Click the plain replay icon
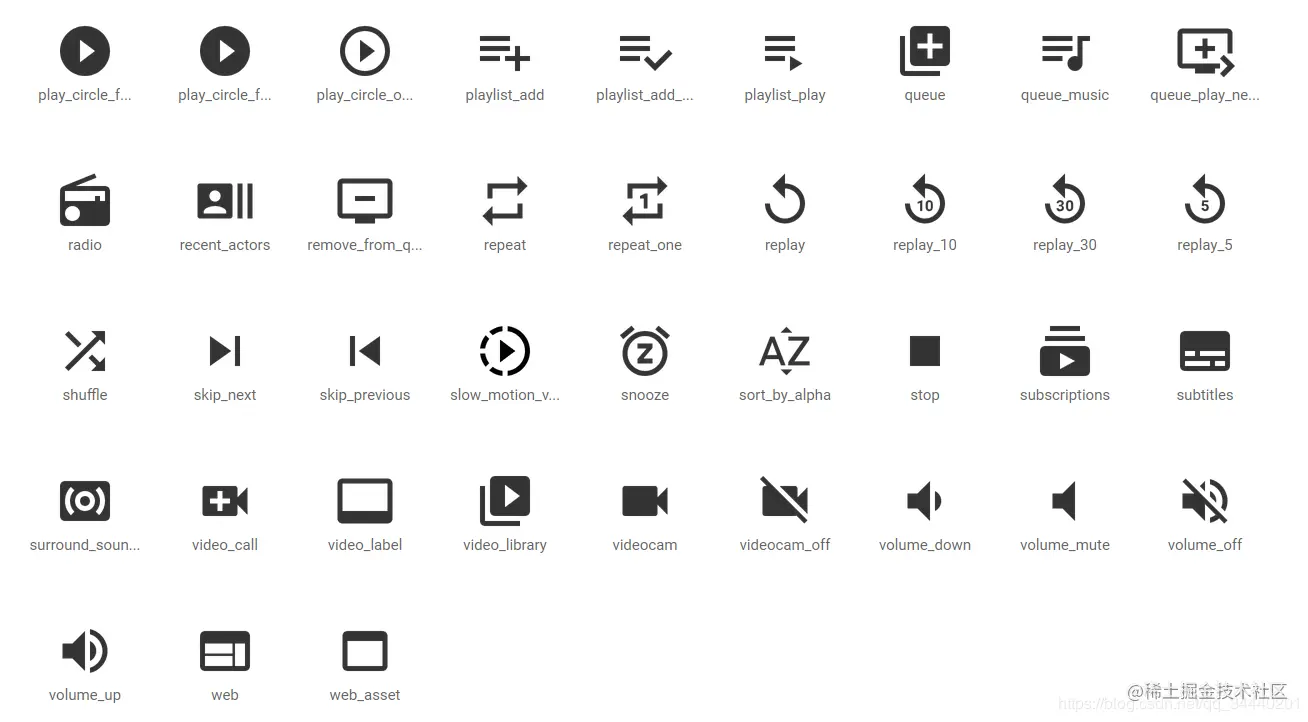This screenshot has width=1308, height=722. [x=785, y=199]
